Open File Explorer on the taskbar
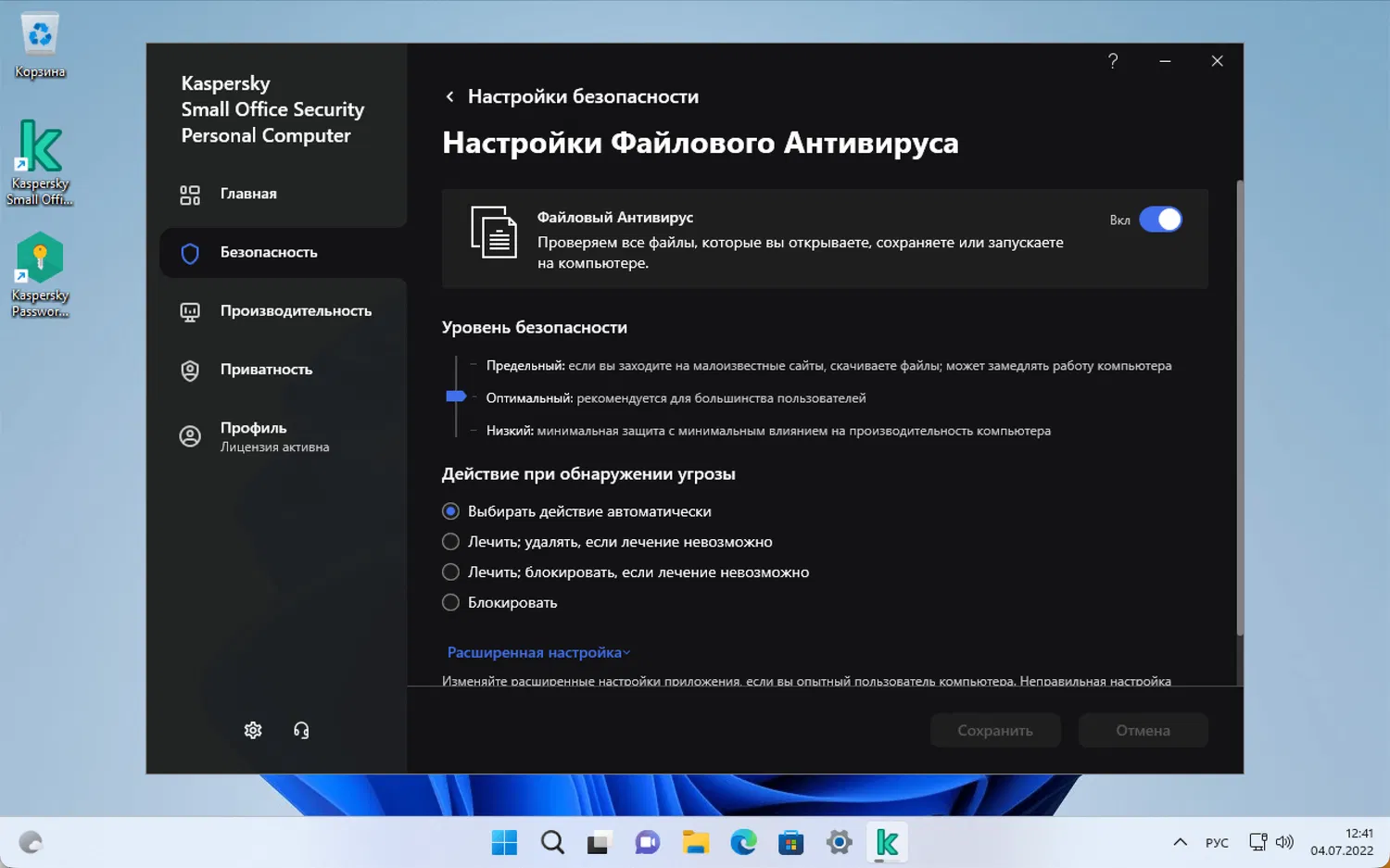The width and height of the screenshot is (1390, 868). pyautogui.click(x=696, y=842)
